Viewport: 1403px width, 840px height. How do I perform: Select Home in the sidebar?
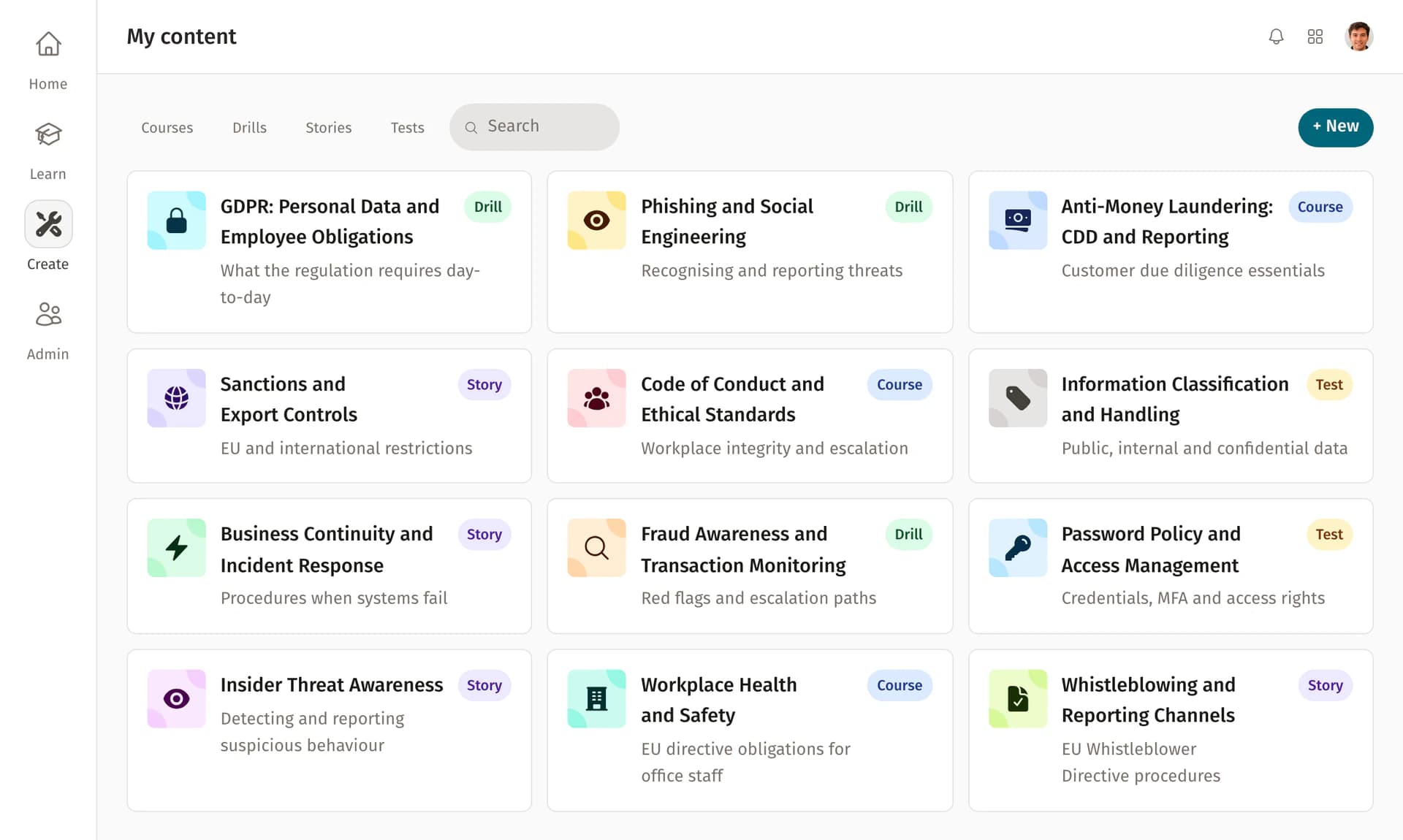point(47,58)
